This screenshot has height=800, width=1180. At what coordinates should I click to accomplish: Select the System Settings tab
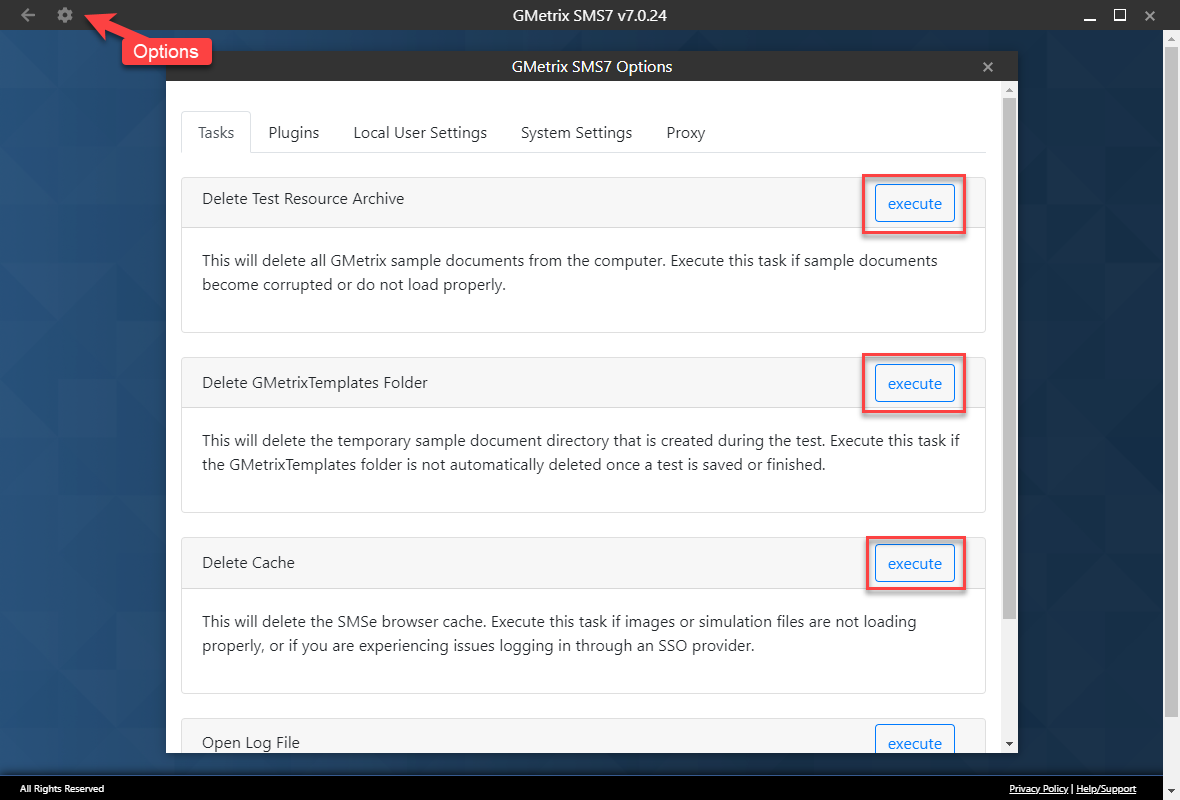coord(576,132)
